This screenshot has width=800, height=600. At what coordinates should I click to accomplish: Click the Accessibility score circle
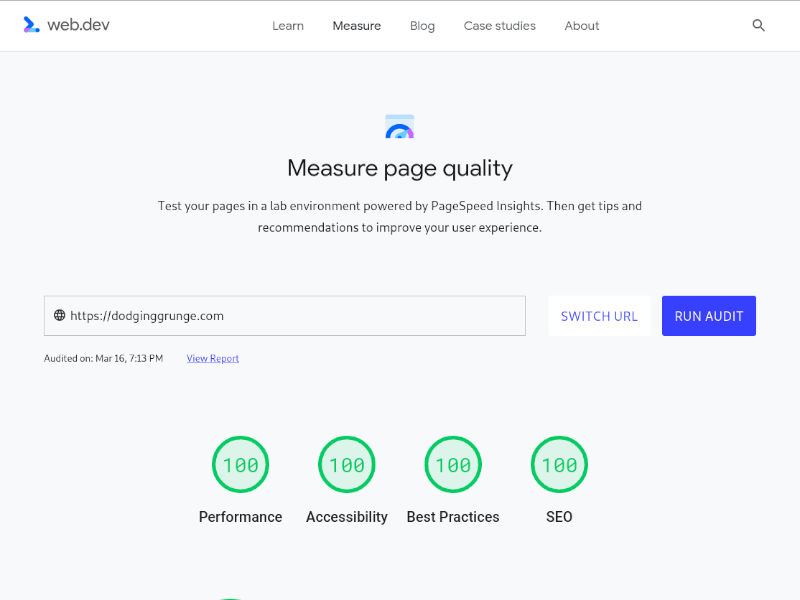pyautogui.click(x=346, y=464)
